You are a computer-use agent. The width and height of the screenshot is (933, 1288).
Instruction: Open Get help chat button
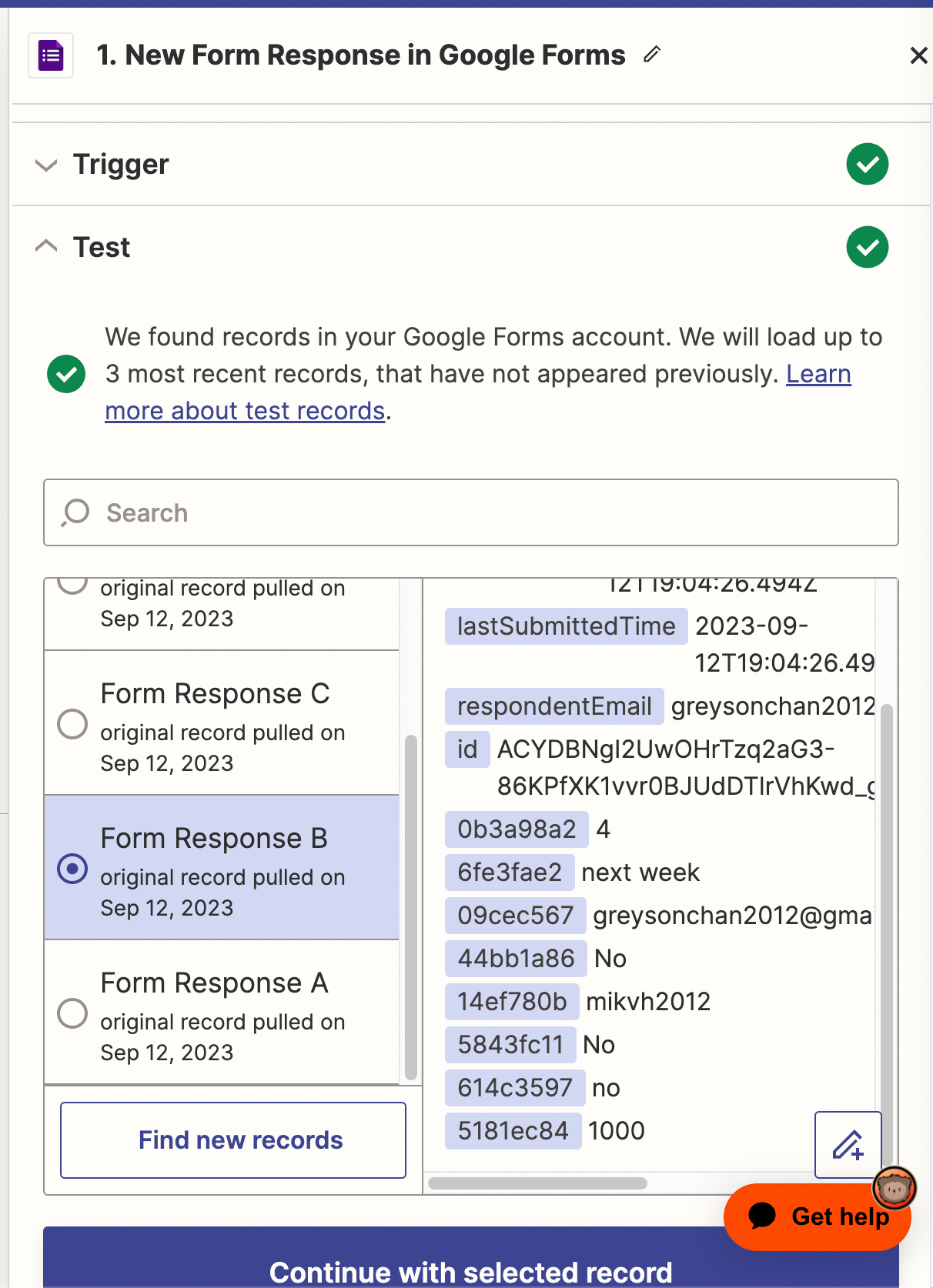[x=818, y=1216]
